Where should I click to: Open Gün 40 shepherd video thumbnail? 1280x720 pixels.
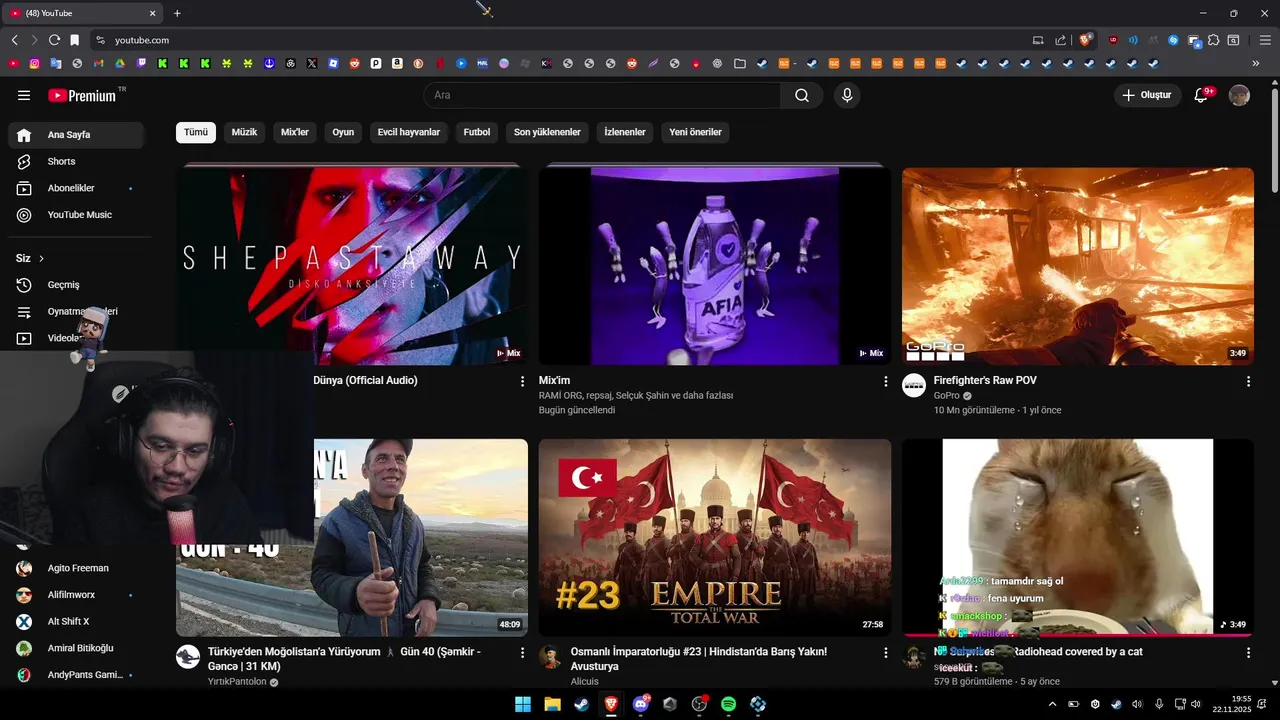click(420, 537)
